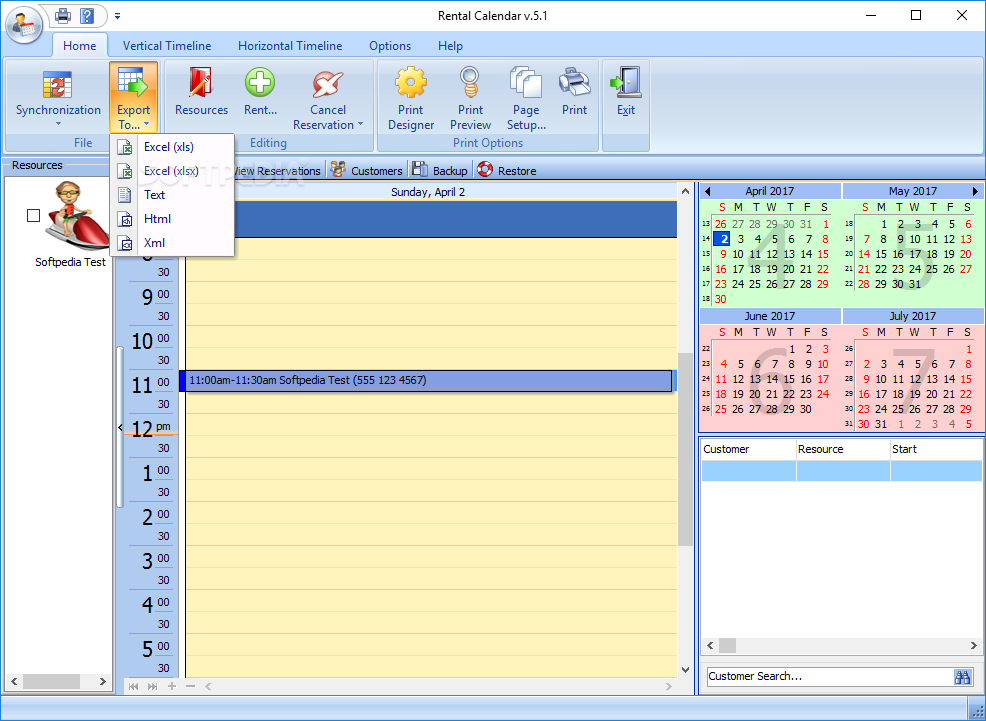Choose Excel (xls) export option

pyautogui.click(x=172, y=146)
